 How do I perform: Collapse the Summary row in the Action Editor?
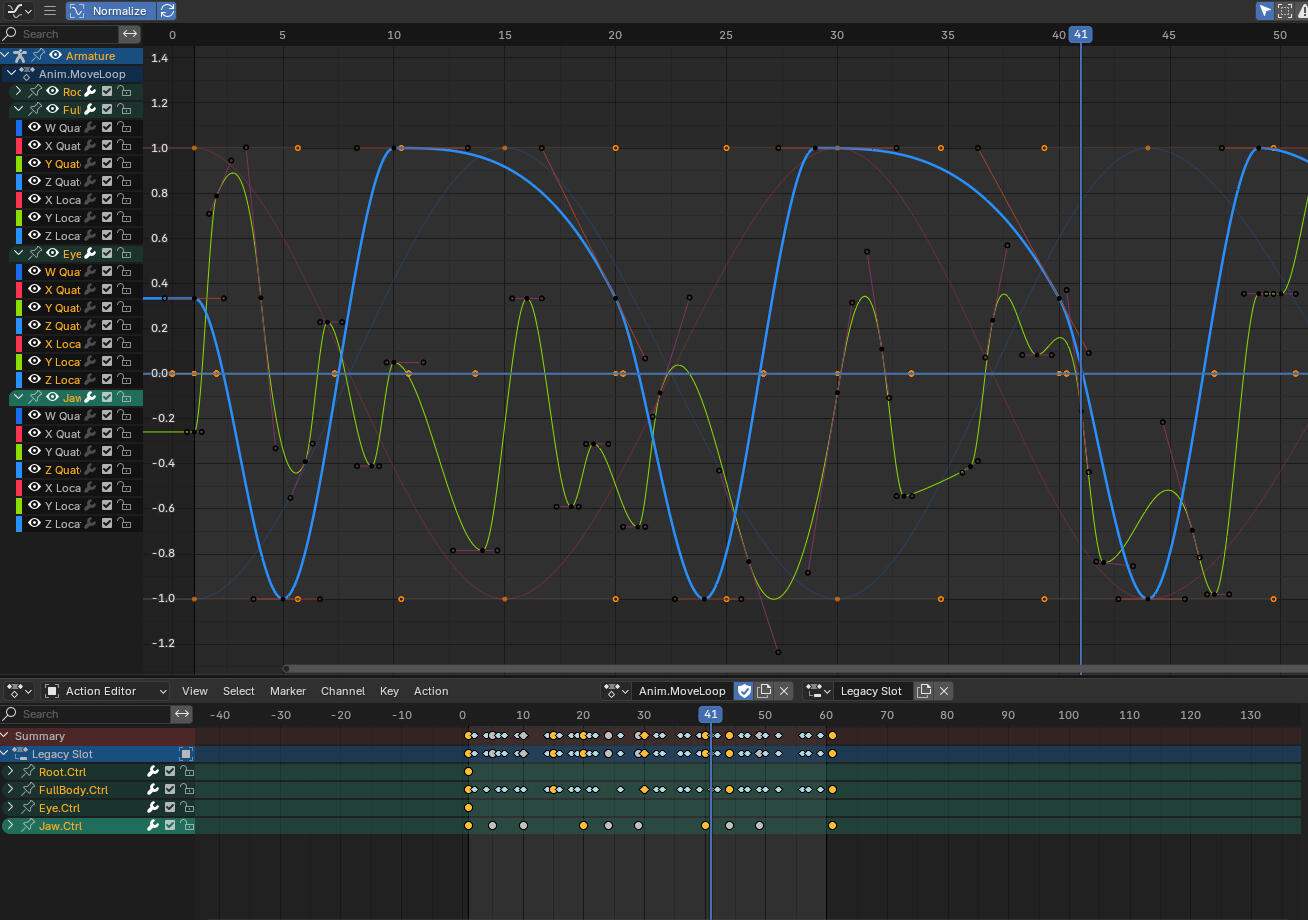pos(6,736)
